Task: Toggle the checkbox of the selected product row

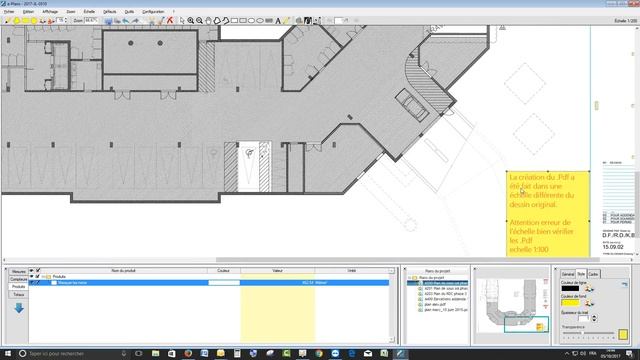Action: coord(38,282)
